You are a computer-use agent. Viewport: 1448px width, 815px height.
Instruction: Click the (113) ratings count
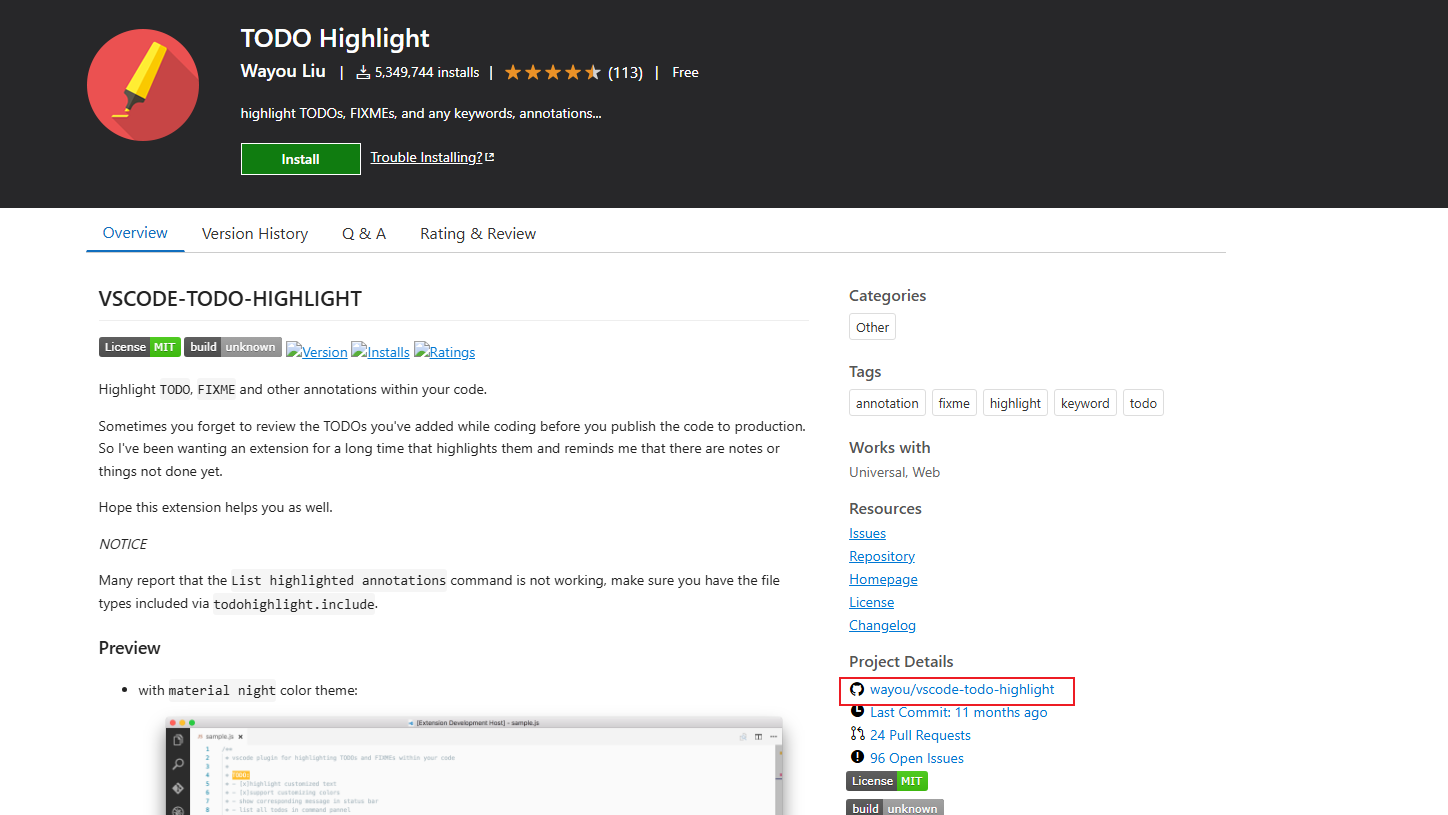click(625, 73)
